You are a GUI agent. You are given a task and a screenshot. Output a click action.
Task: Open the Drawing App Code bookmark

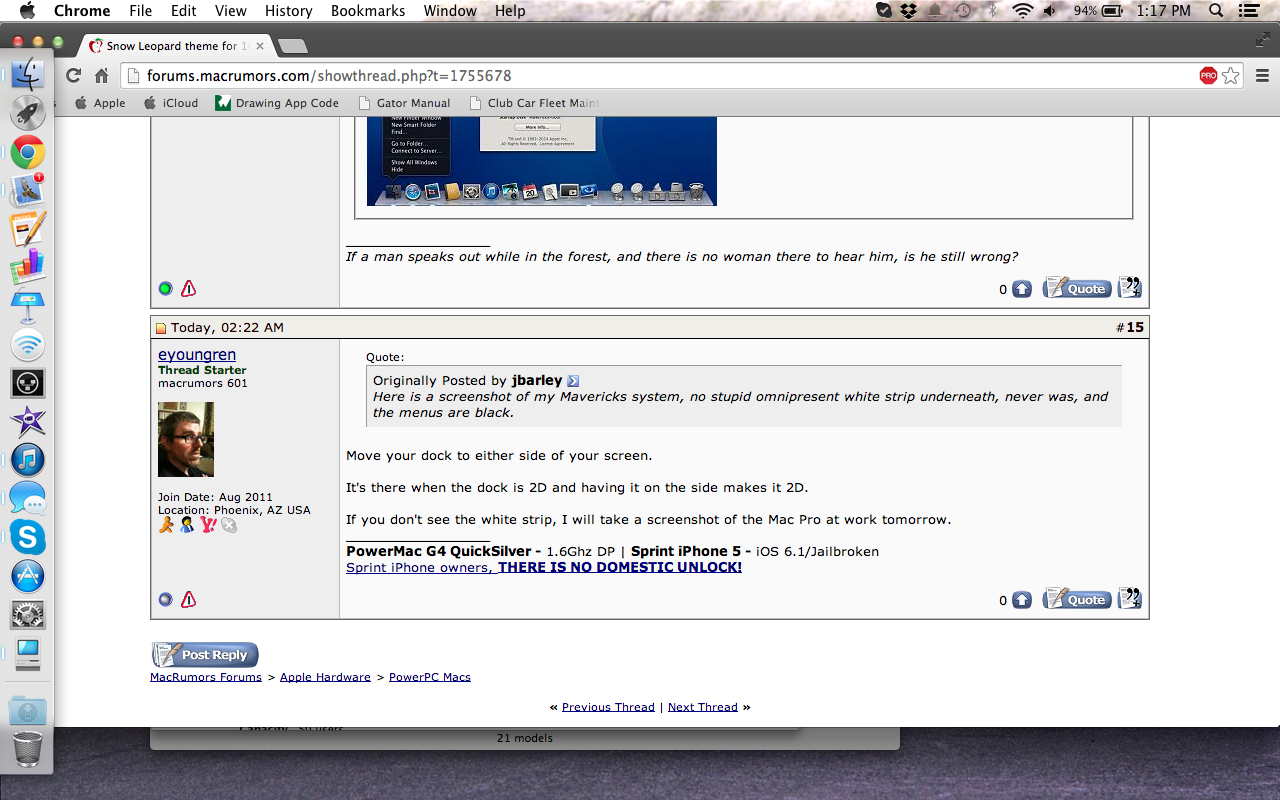coord(277,103)
